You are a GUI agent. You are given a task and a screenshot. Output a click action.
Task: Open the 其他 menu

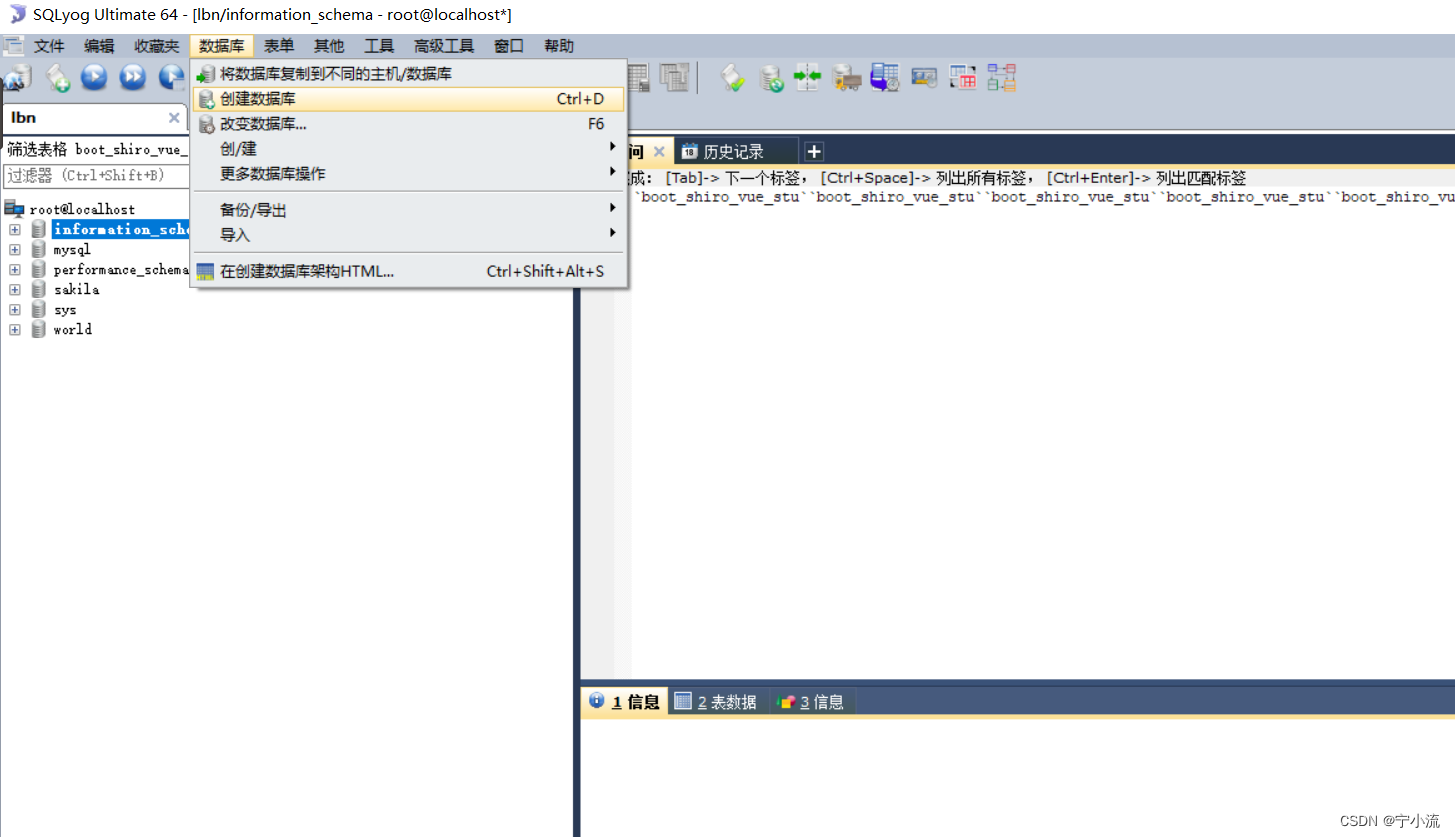[x=329, y=46]
